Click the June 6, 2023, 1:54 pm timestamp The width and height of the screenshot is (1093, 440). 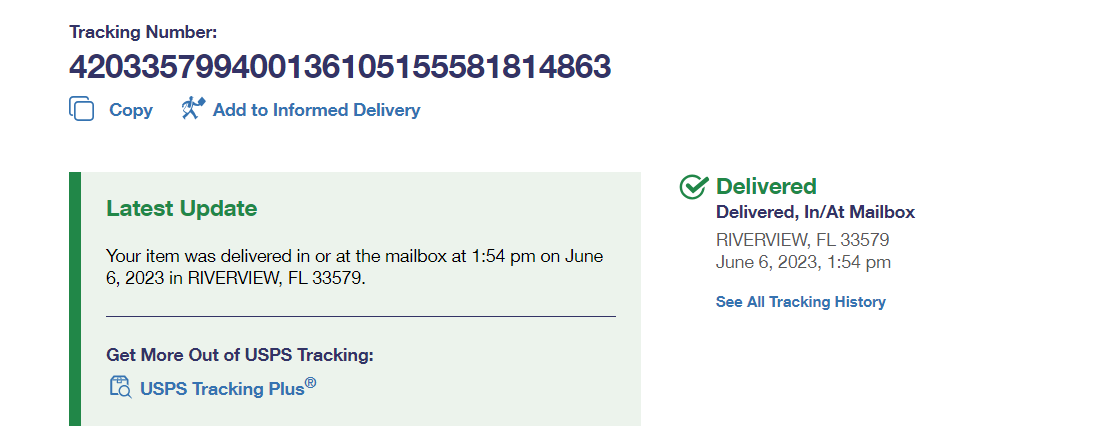(x=802, y=262)
